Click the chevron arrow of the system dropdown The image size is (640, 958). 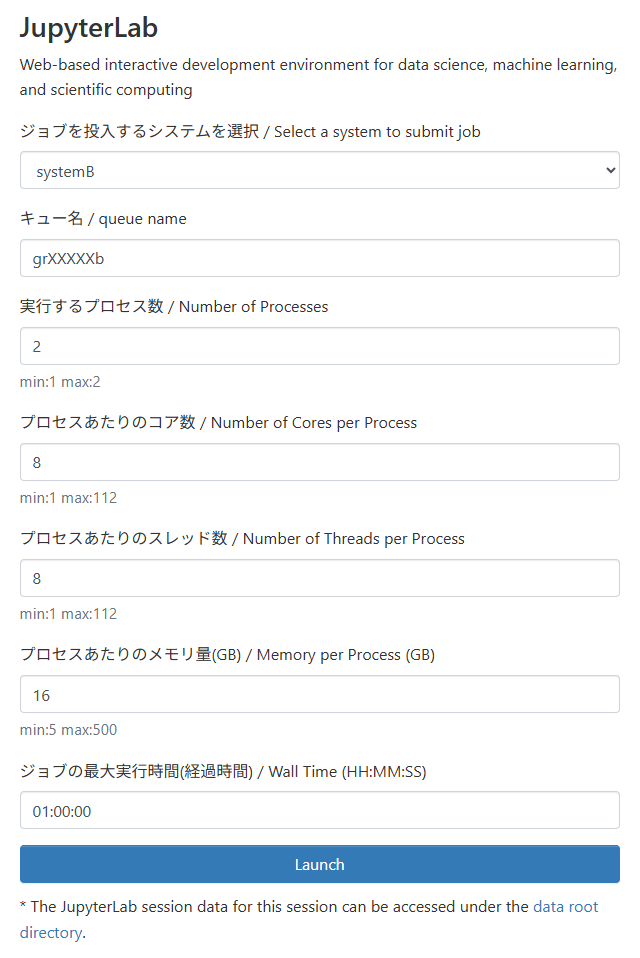pyautogui.click(x=610, y=170)
